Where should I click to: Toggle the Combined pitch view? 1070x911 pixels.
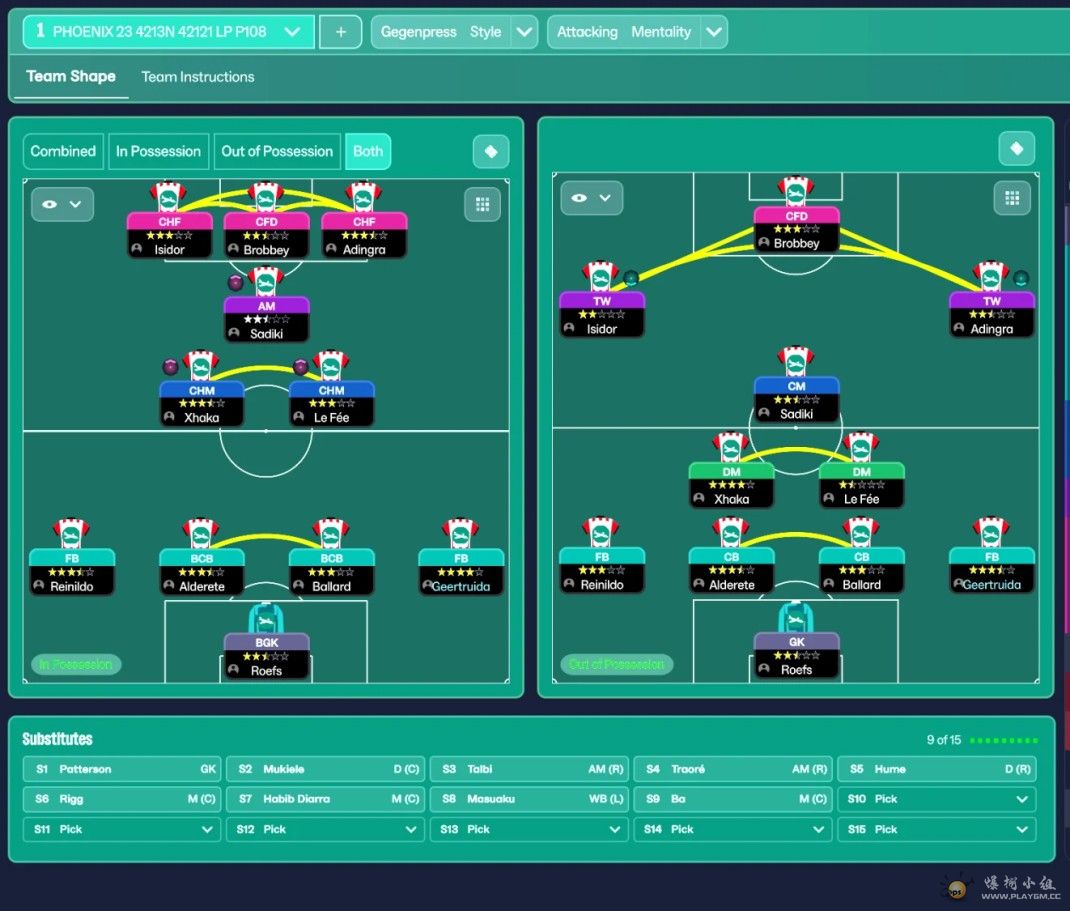(x=63, y=152)
